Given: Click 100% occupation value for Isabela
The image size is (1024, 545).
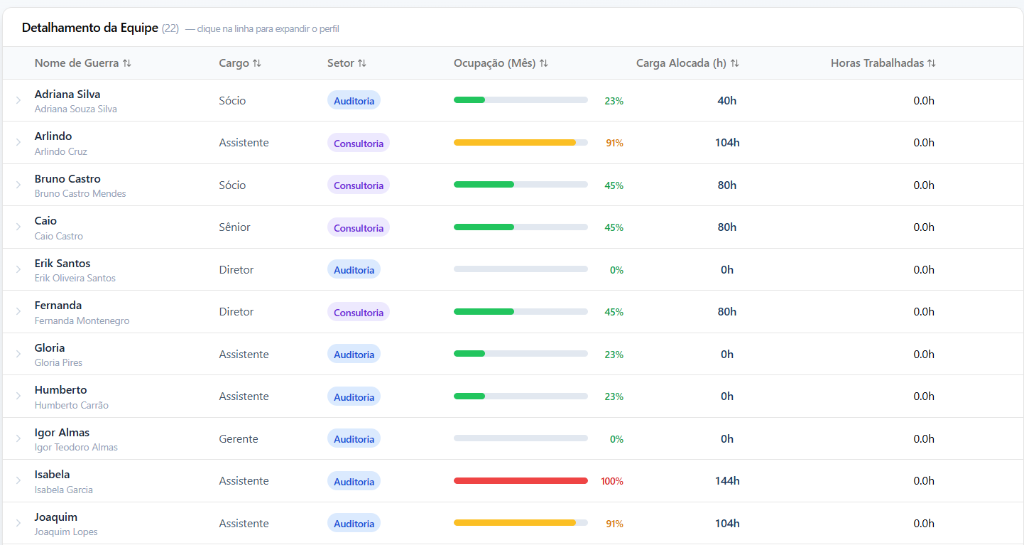Looking at the screenshot, I should pos(612,481).
